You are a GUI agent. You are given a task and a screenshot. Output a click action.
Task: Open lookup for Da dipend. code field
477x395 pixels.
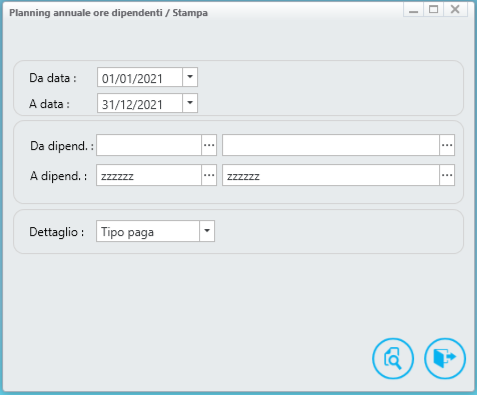click(209, 145)
